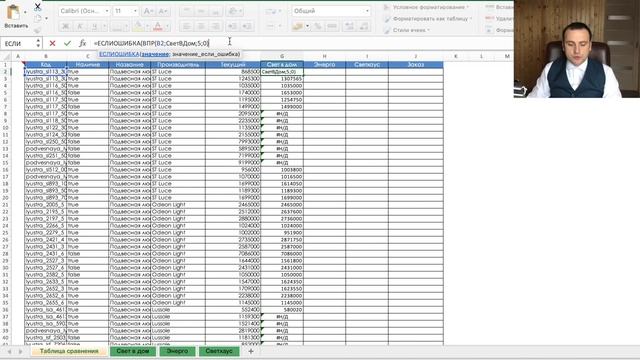Toggle bold Ж formatting

[65, 27]
